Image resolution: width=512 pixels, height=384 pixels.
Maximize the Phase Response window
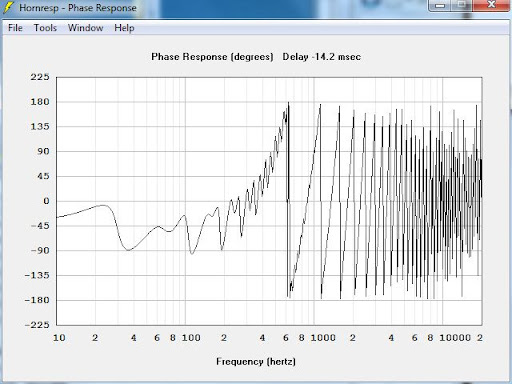coord(462,5)
